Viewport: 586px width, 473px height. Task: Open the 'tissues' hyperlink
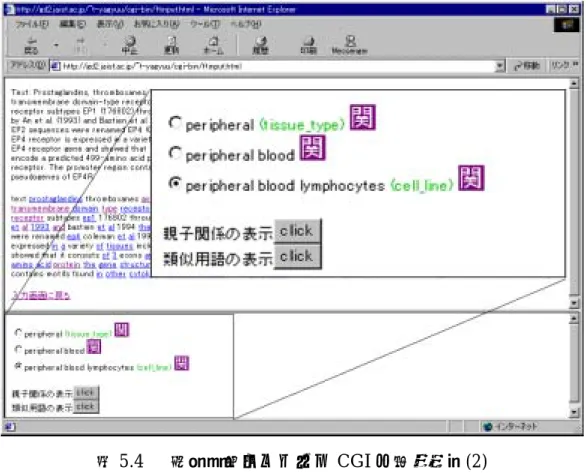tap(120, 246)
